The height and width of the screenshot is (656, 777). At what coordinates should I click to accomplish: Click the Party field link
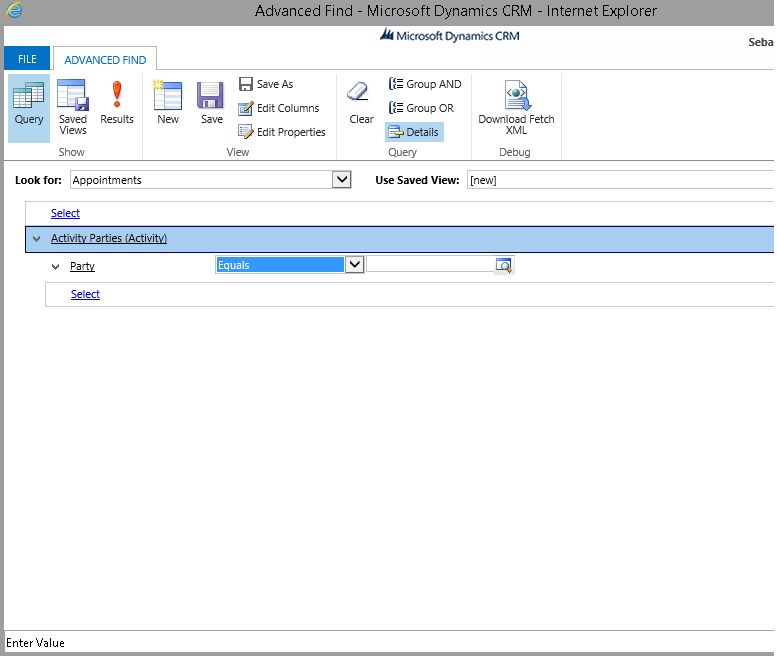click(82, 267)
